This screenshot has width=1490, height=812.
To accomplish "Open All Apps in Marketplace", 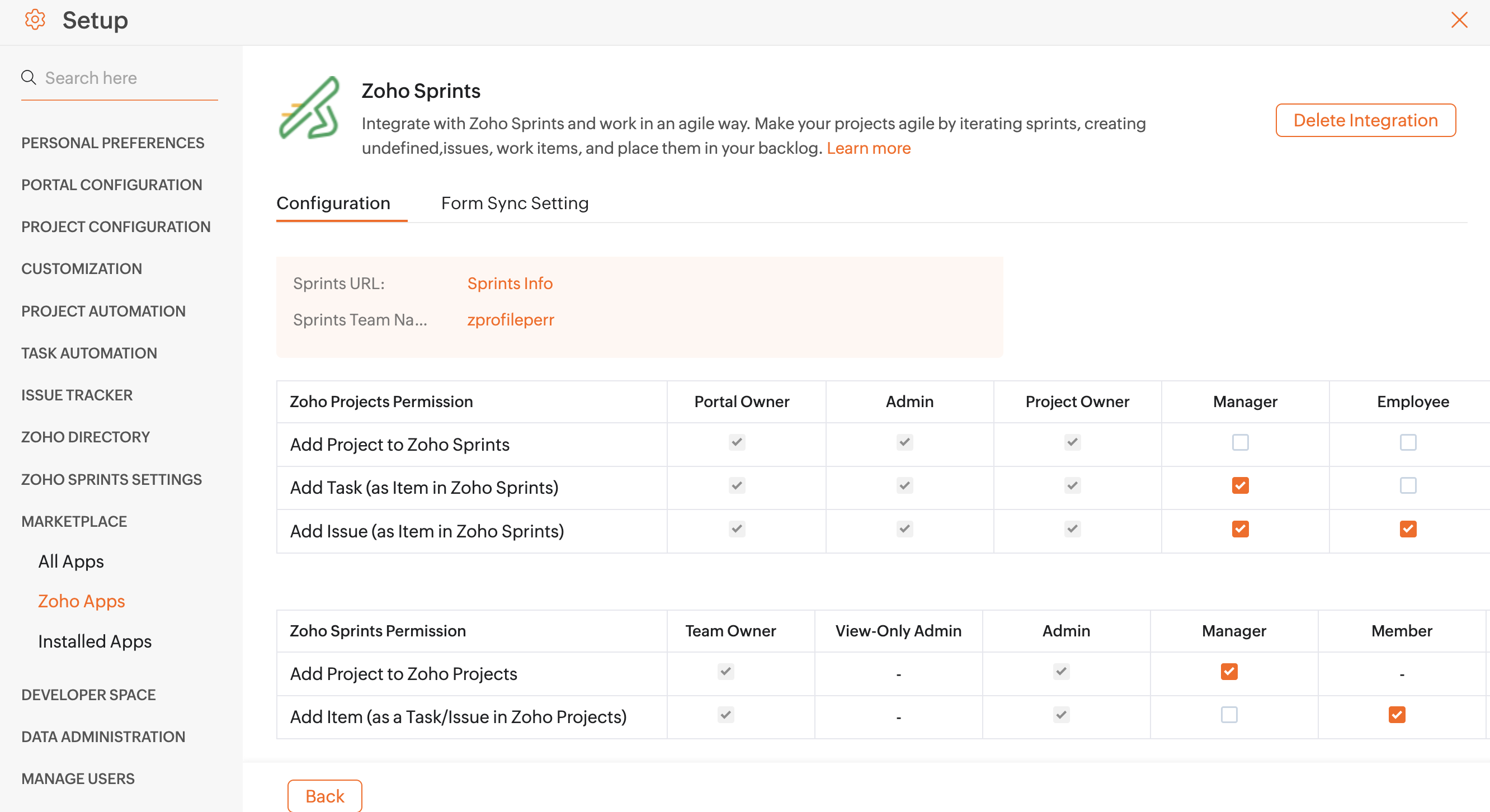I will (71, 561).
